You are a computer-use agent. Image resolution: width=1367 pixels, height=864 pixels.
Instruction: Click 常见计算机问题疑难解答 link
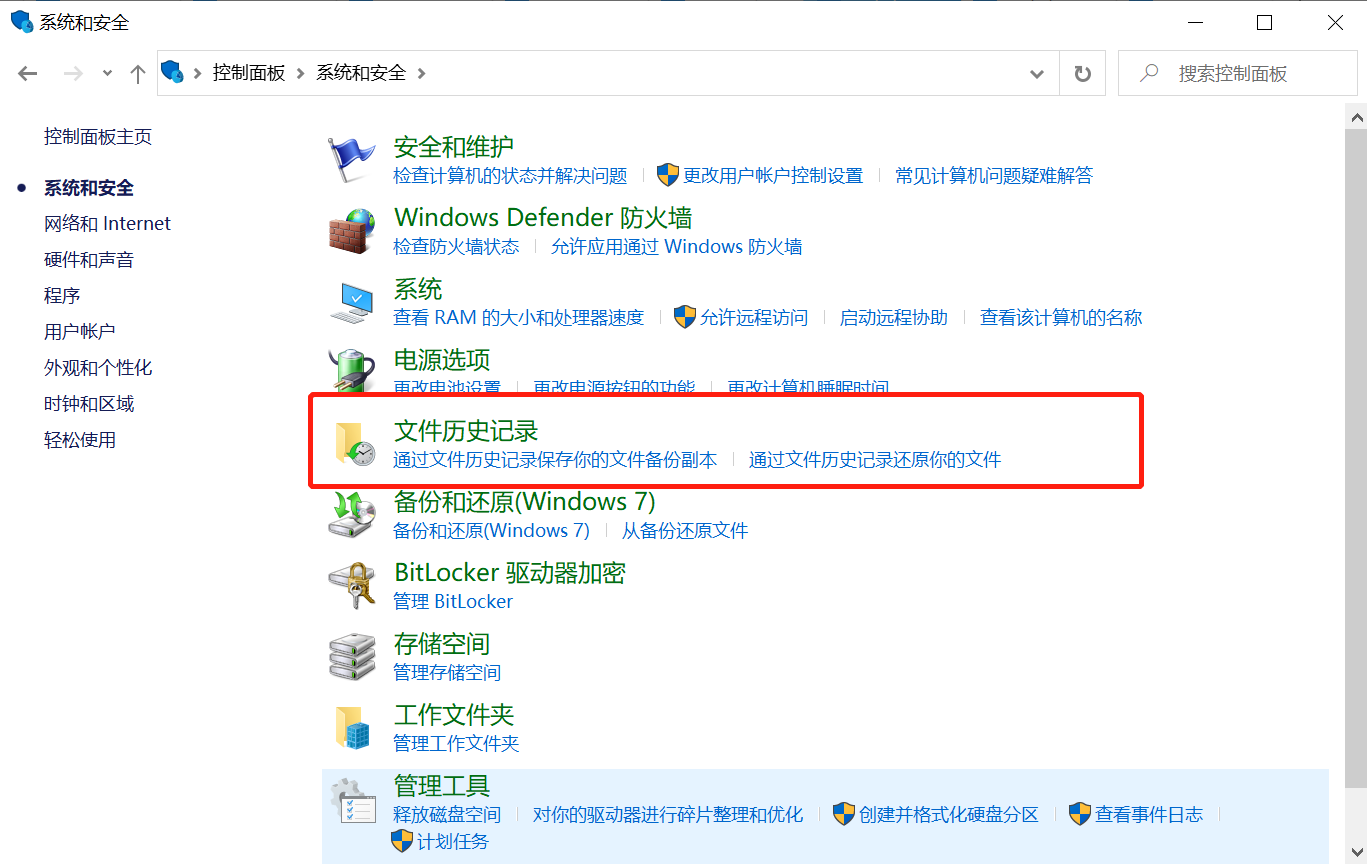994,175
